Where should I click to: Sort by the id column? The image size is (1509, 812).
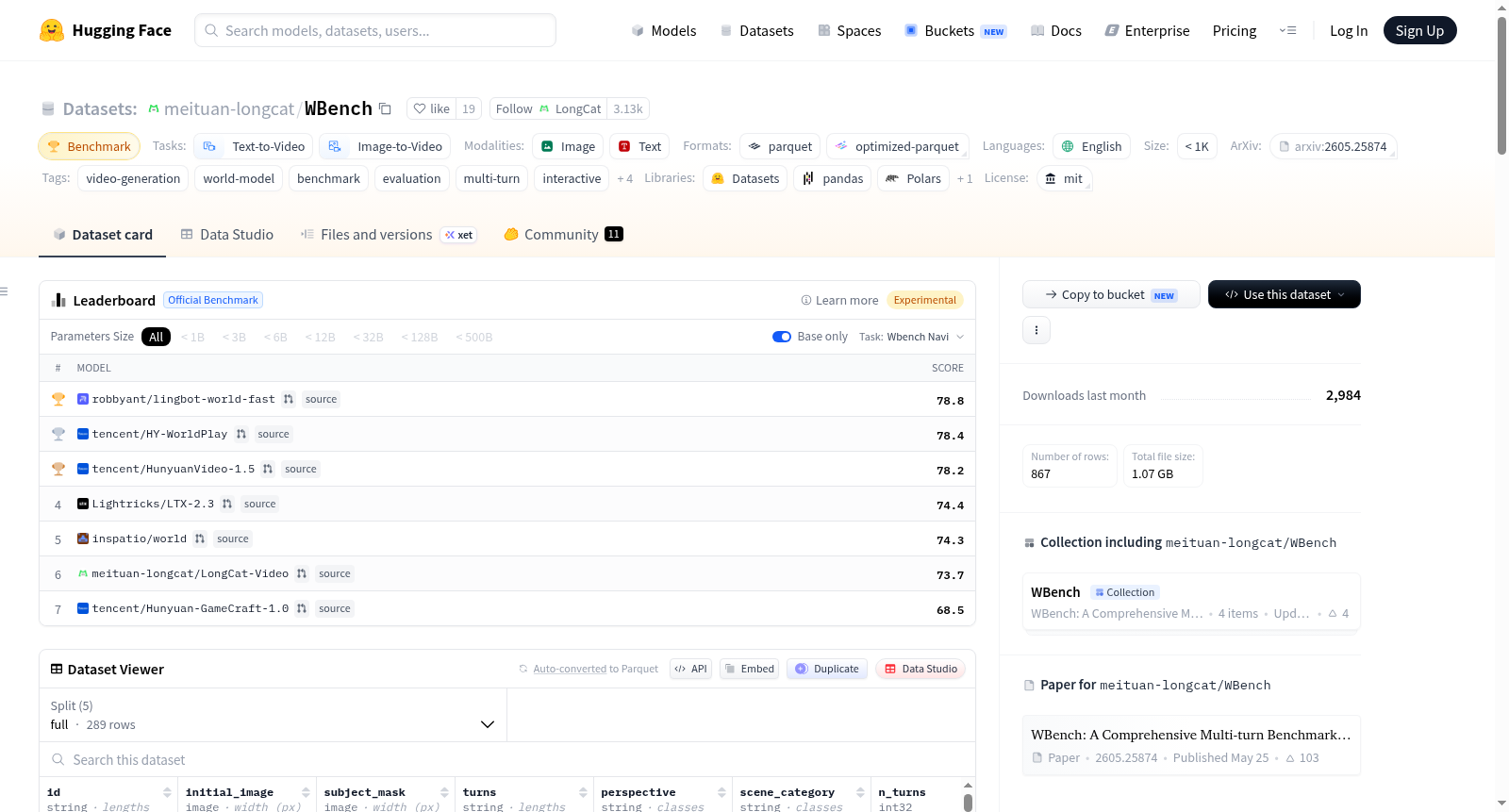[167, 792]
